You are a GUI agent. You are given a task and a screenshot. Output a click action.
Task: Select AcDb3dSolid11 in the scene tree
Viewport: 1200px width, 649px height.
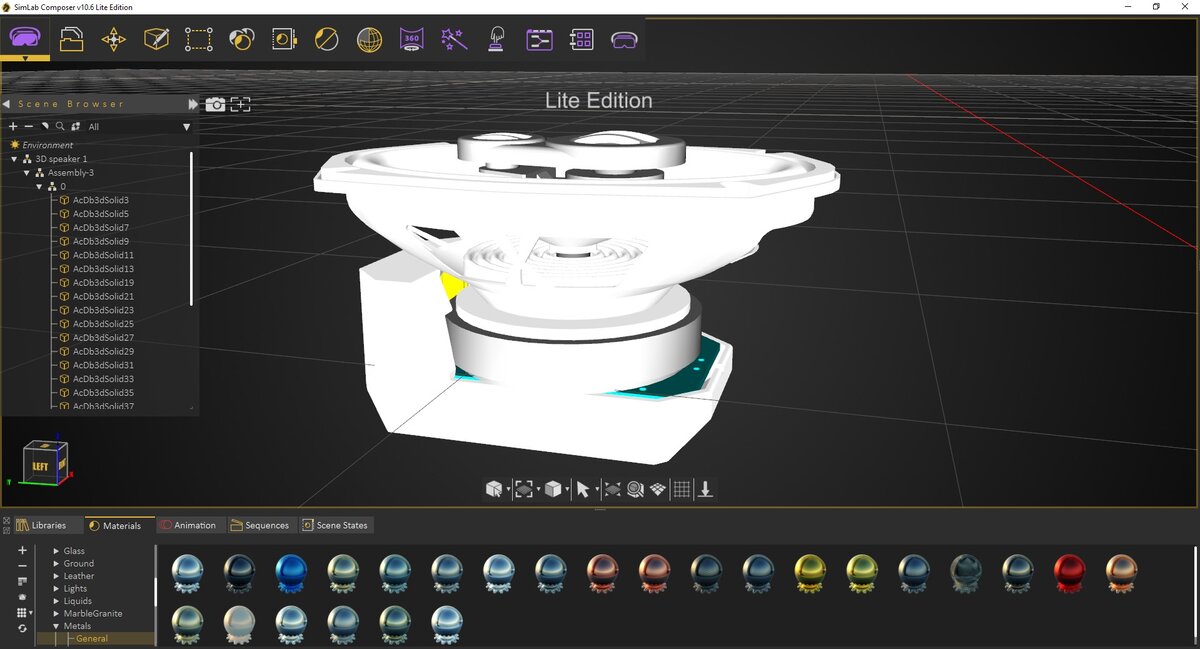103,255
